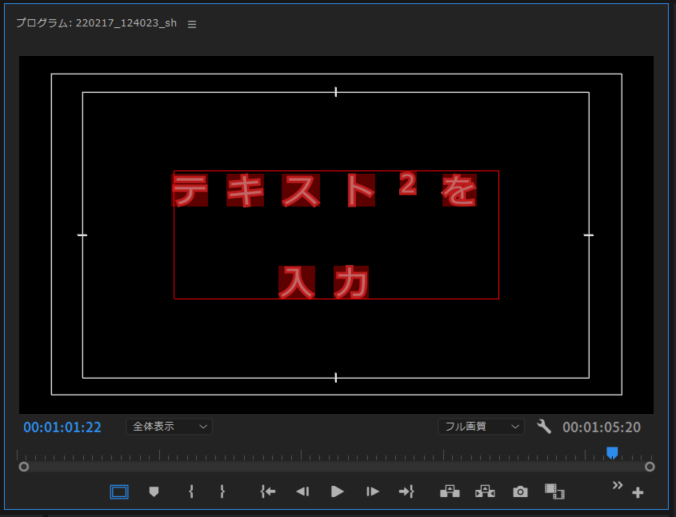This screenshot has height=517, width=676.
Task: Open the wrench settings menu
Action: tap(544, 427)
